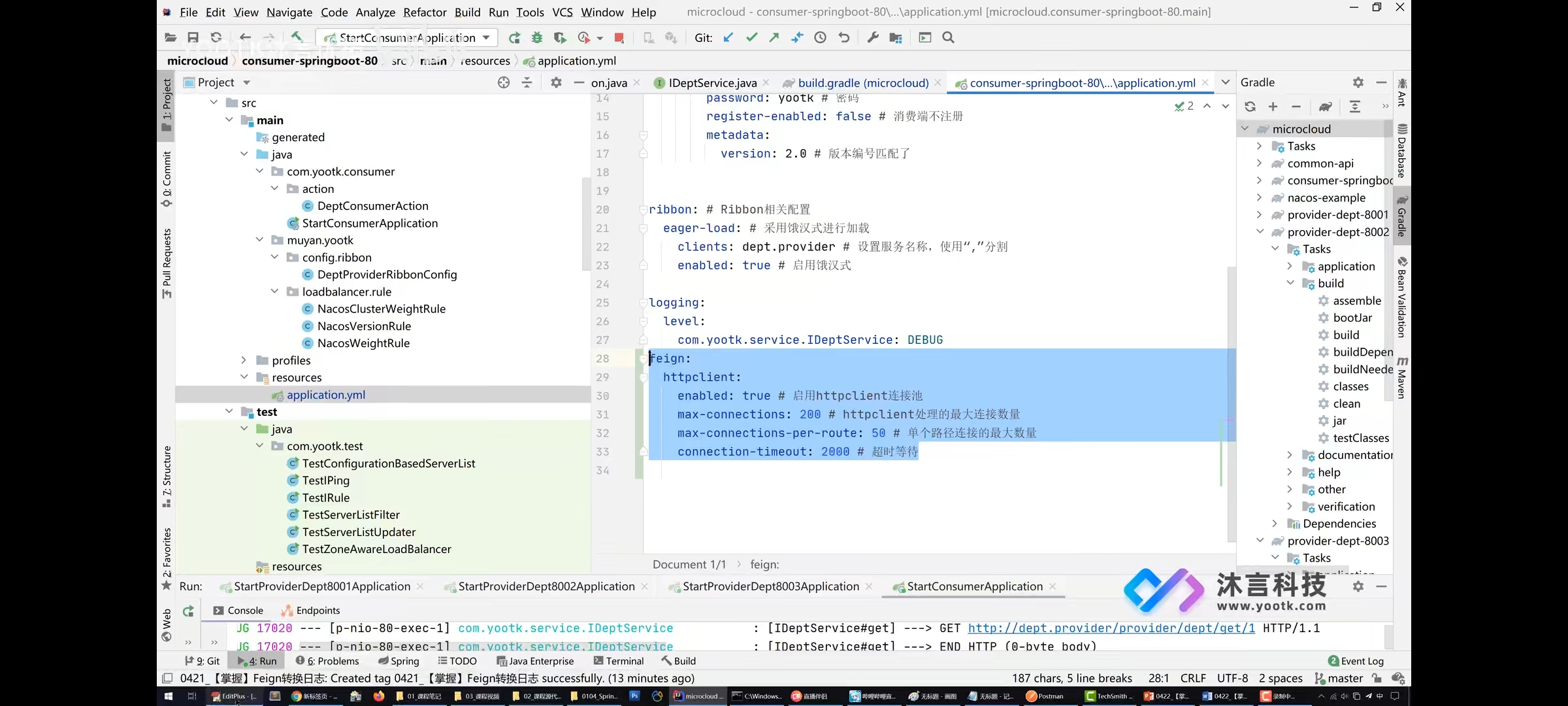Run StartConsumerApplication with the run icon
Viewport: 1568px width, 706px height.
pyautogui.click(x=514, y=38)
